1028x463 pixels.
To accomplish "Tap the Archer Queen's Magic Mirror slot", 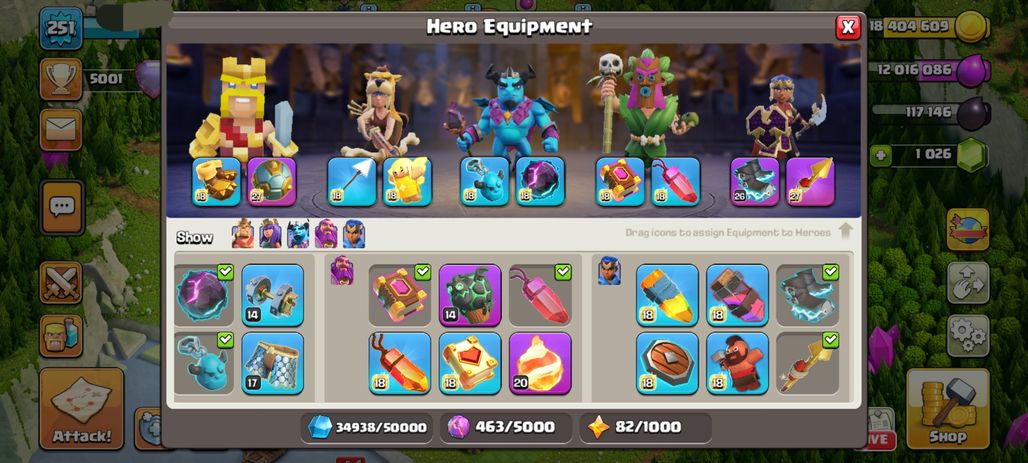I will point(407,182).
